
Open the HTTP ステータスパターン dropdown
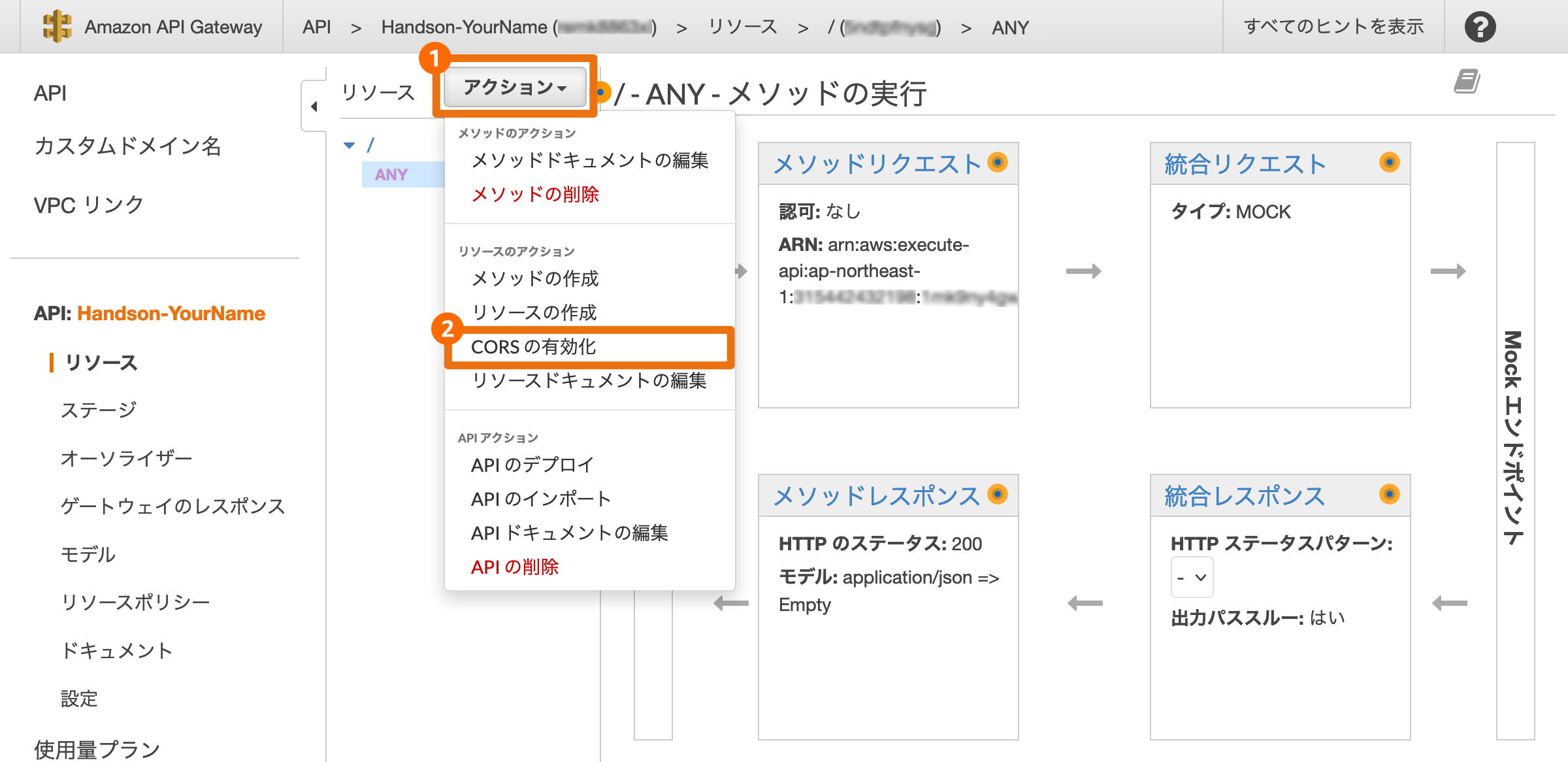(x=1192, y=578)
